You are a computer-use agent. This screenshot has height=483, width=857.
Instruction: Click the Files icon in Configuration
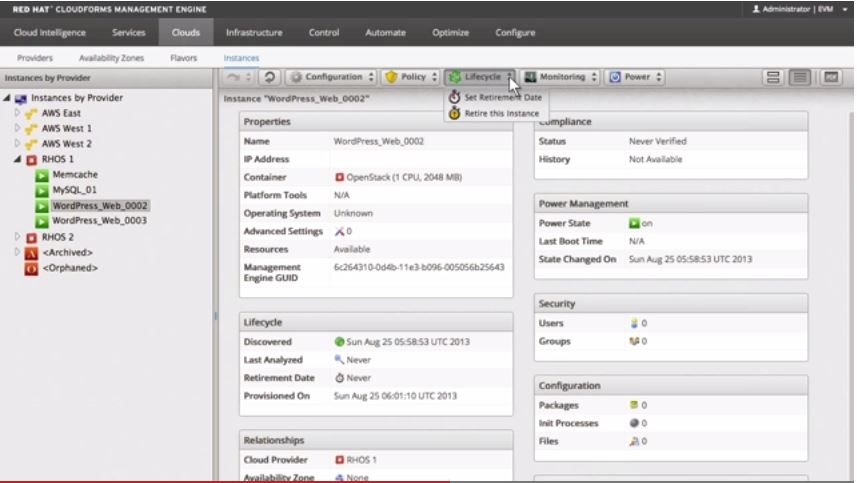(x=634, y=441)
